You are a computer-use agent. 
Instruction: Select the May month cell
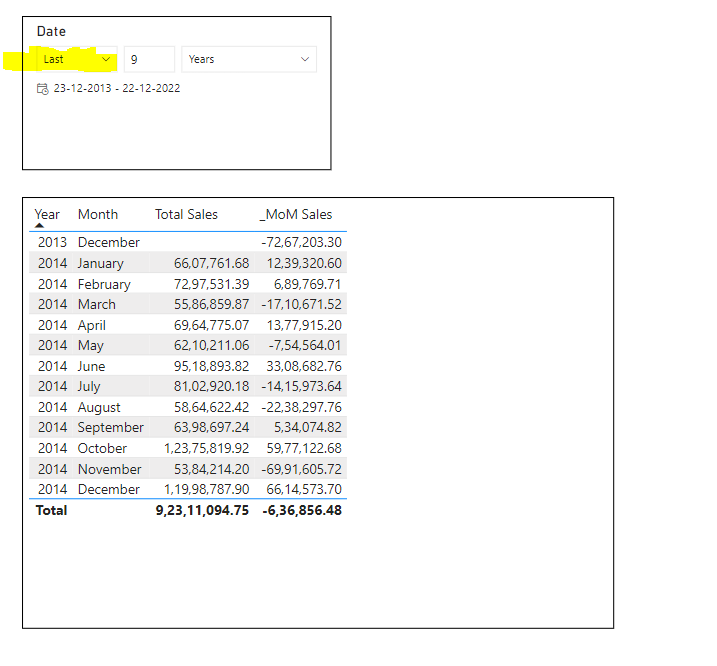tap(91, 346)
